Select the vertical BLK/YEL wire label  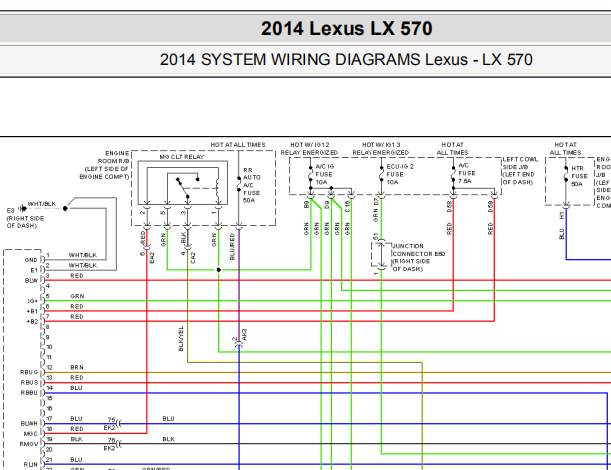click(181, 339)
